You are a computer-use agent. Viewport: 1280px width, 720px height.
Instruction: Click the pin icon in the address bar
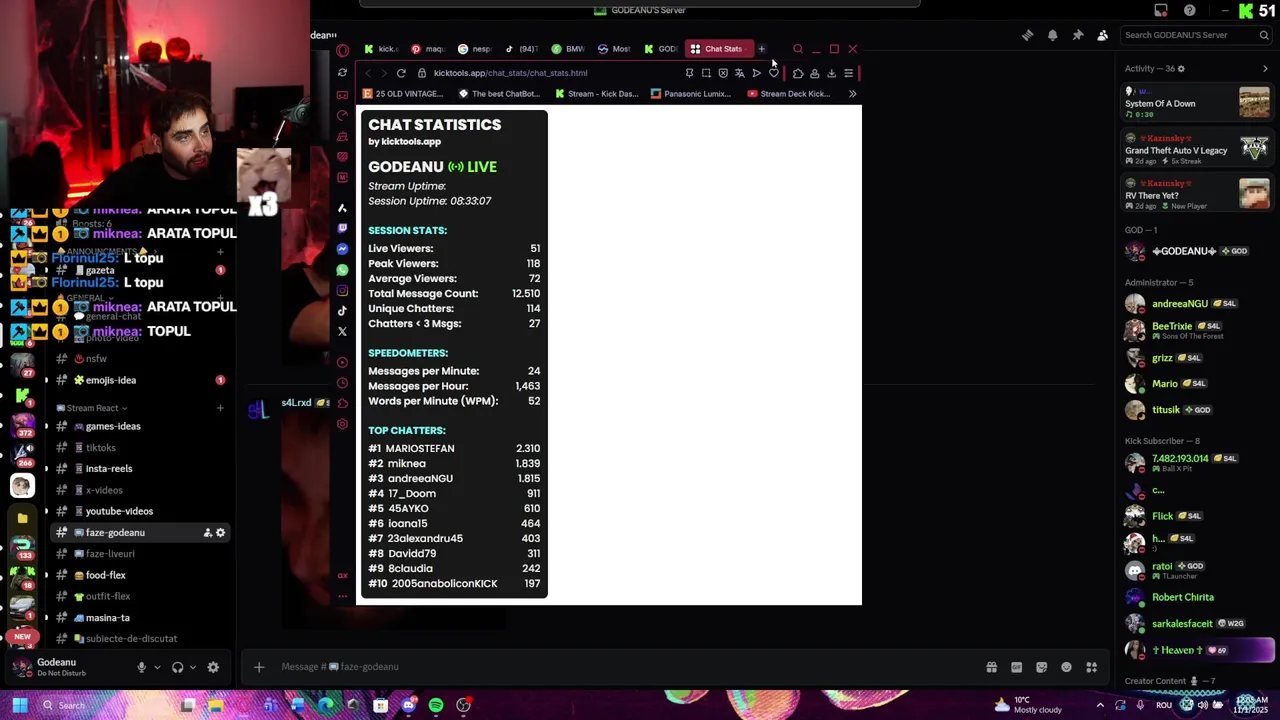pyautogui.click(x=689, y=73)
